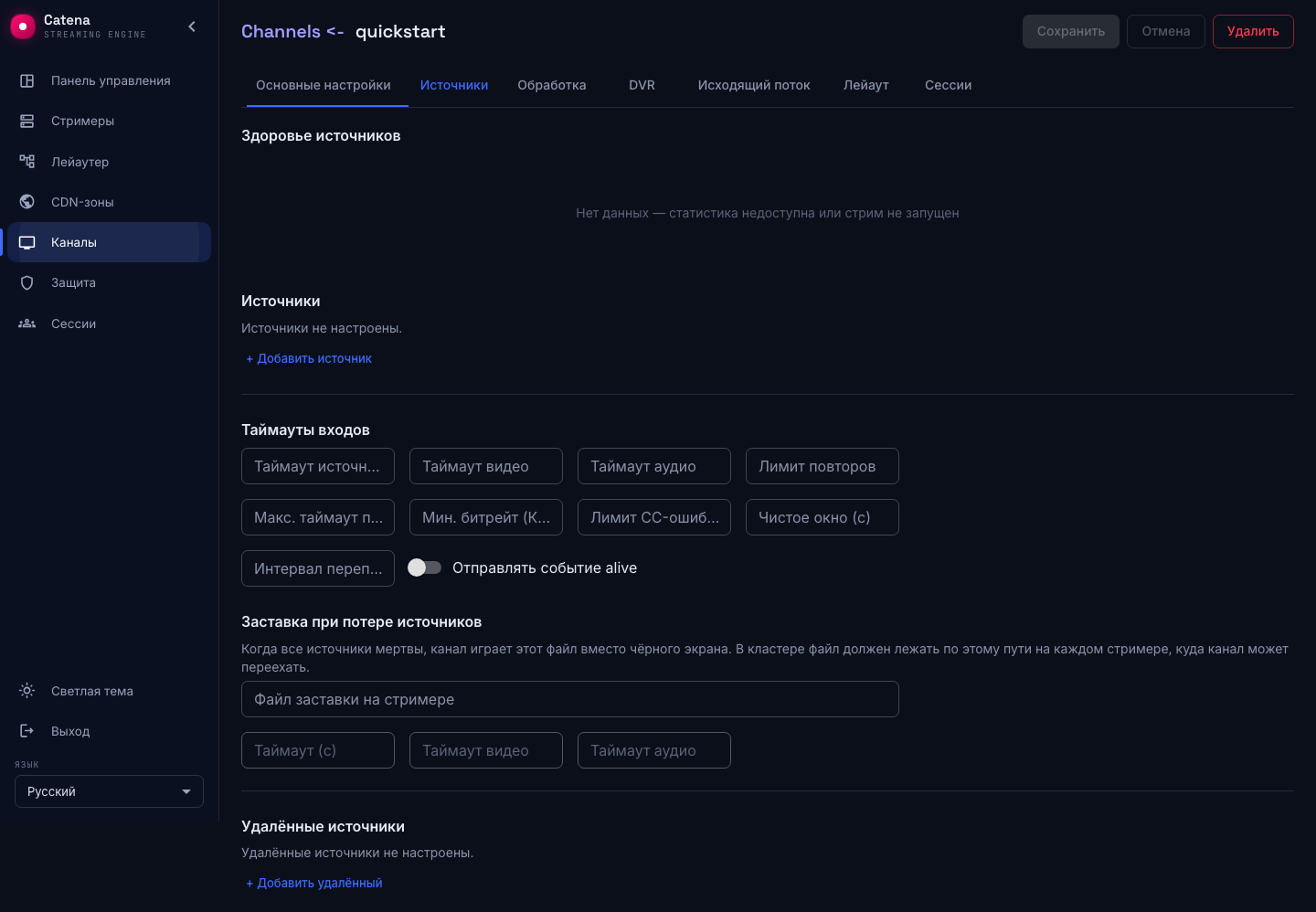Click the red Удалить button
Viewport: 1316px width, 912px height.
coord(1253,31)
